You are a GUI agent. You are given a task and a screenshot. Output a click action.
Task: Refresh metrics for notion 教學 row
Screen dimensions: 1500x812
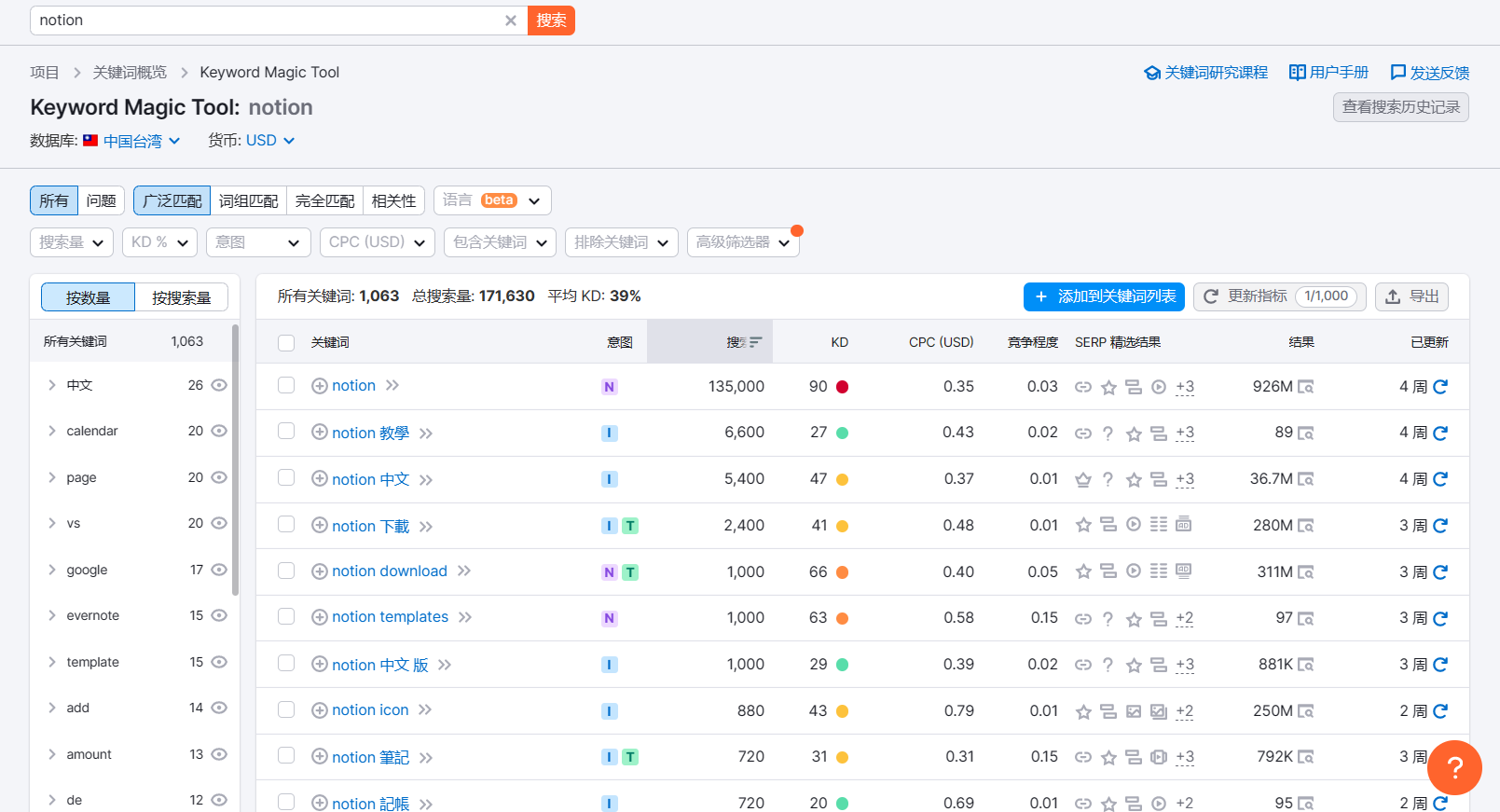(x=1440, y=433)
